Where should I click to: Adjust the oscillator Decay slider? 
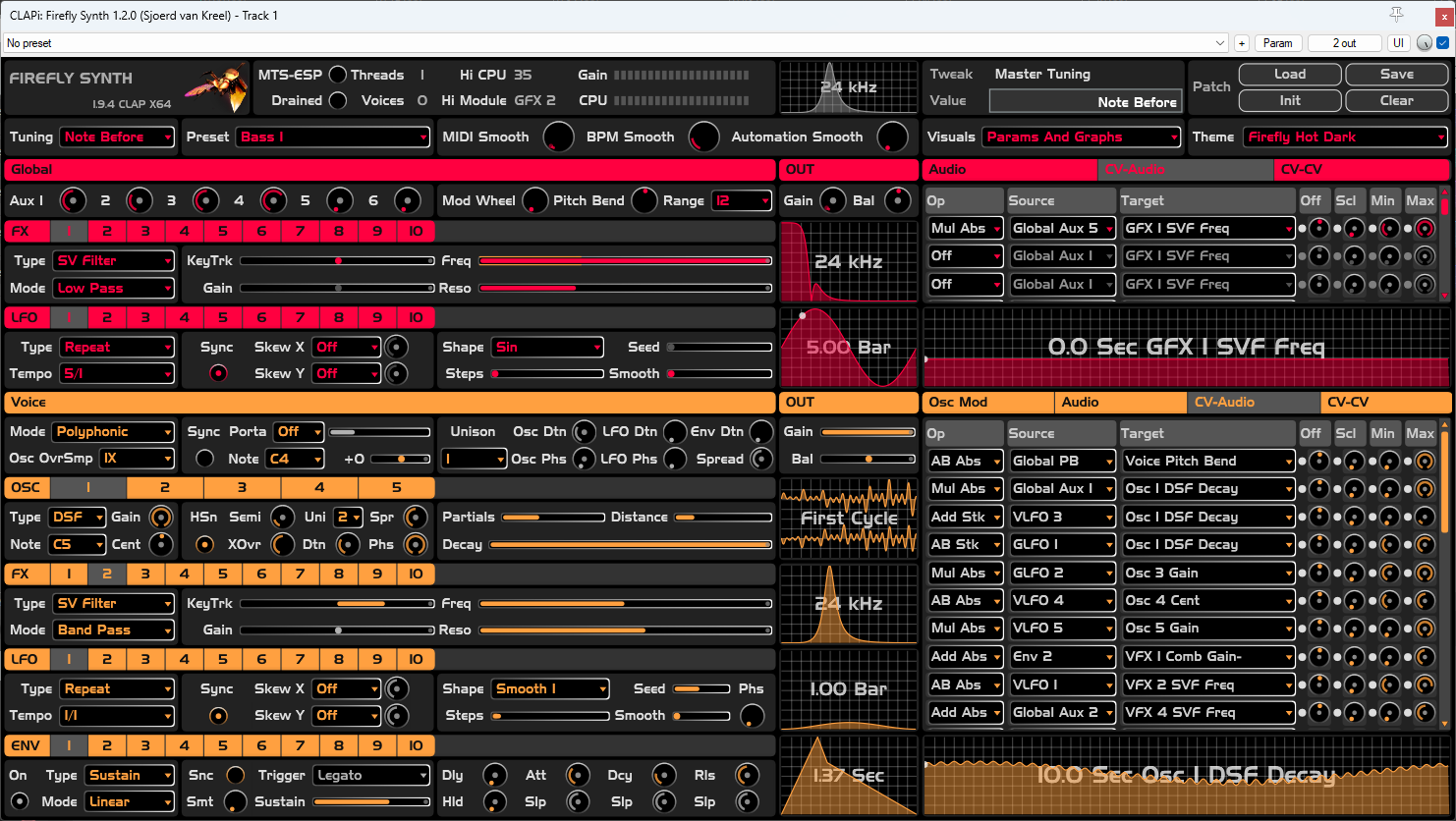(631, 544)
